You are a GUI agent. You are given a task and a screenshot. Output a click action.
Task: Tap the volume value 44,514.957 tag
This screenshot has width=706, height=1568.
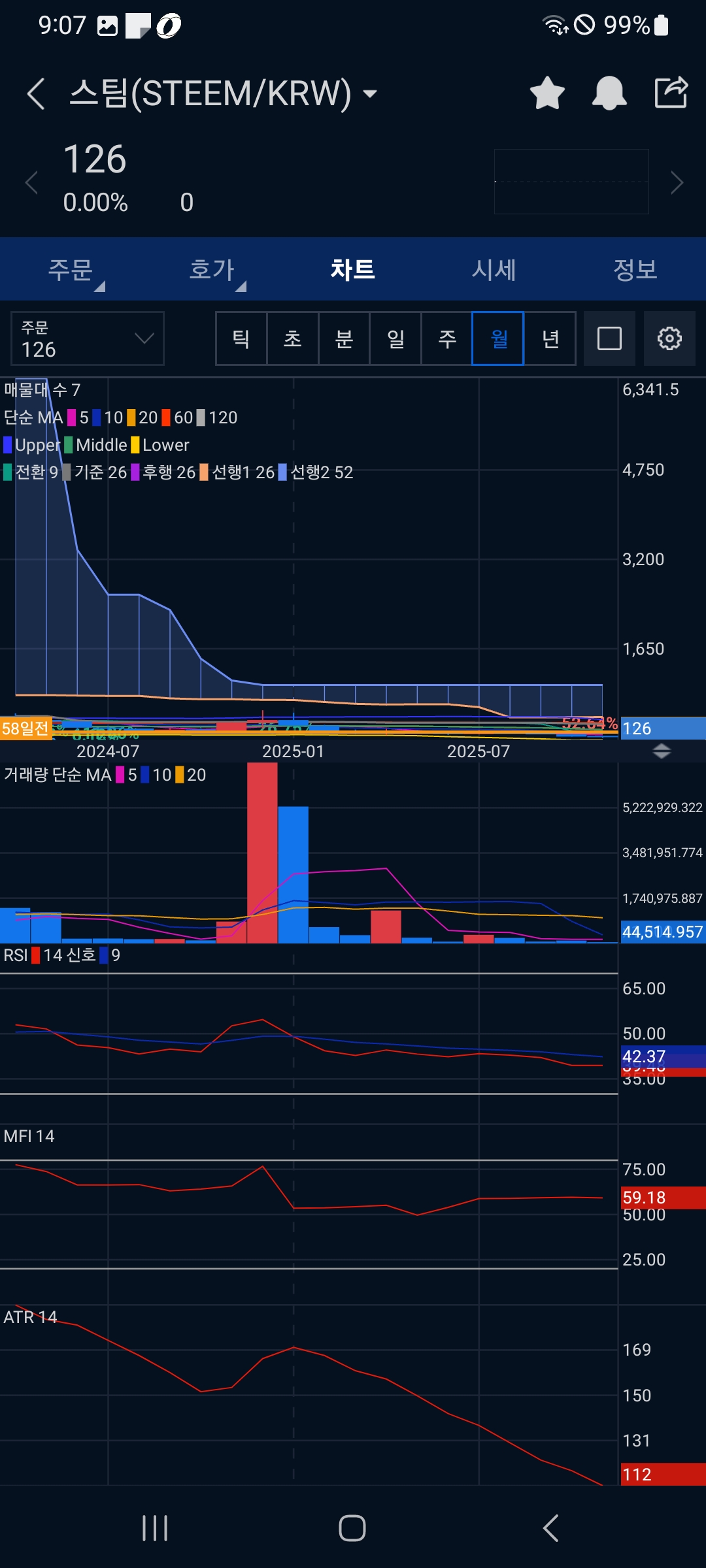pos(663,932)
